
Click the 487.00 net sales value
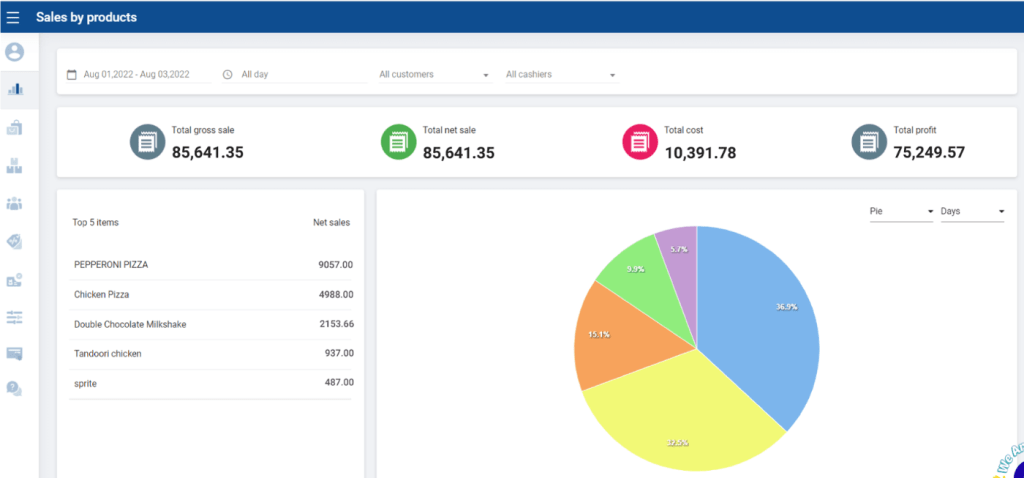[339, 383]
